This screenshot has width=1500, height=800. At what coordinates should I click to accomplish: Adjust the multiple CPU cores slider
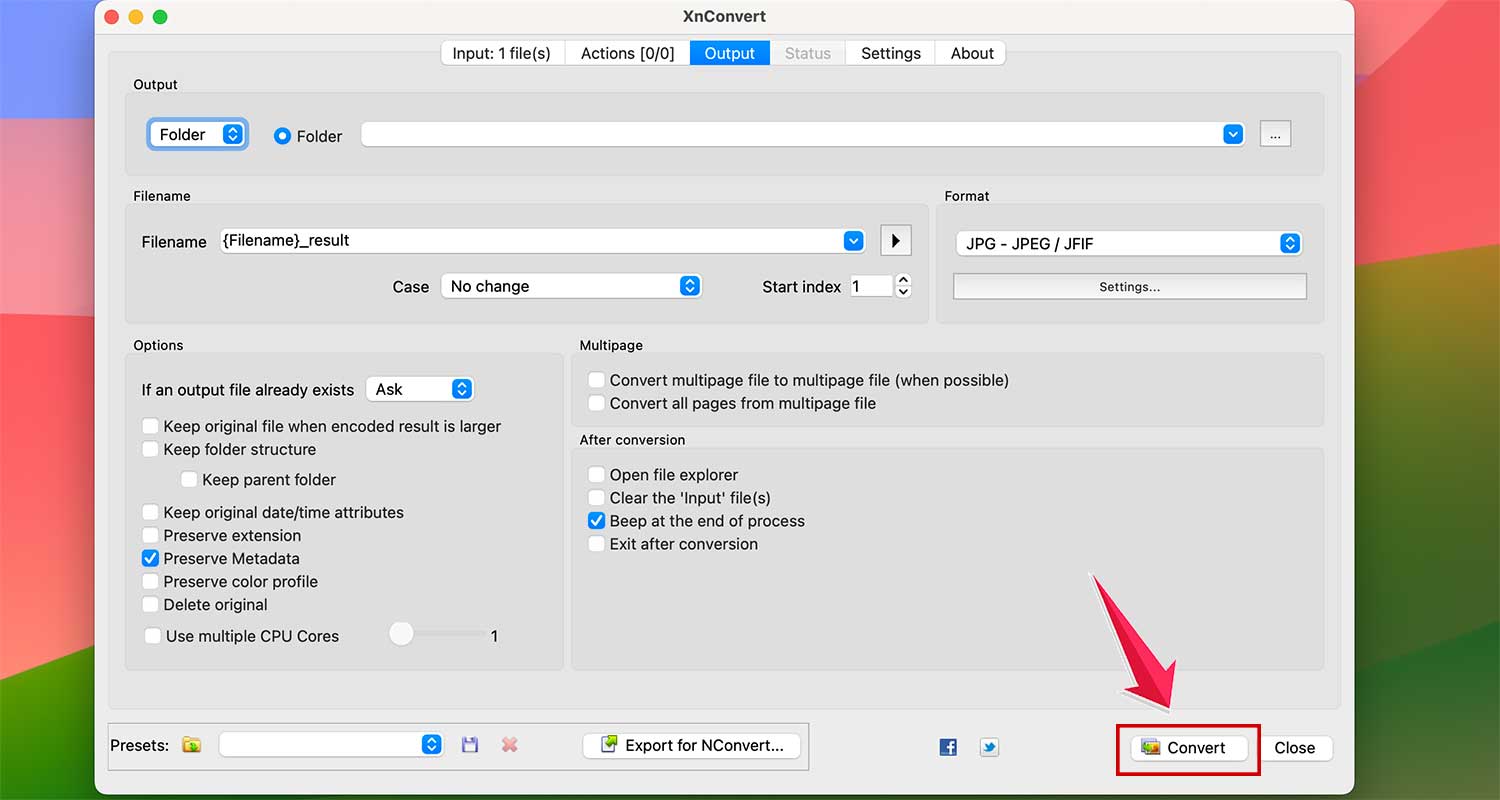pos(401,633)
